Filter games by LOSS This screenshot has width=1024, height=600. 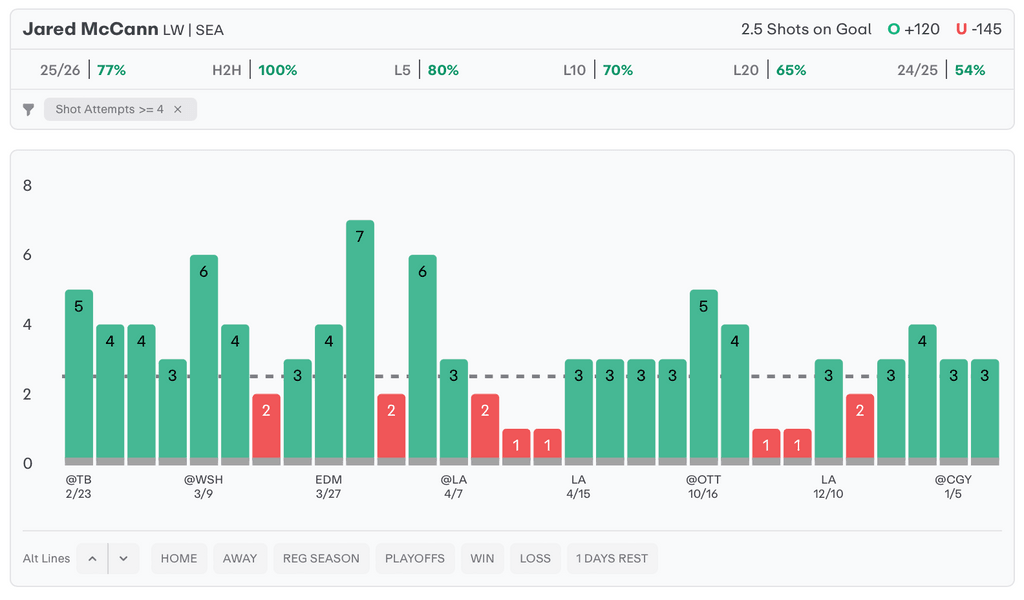coord(535,558)
